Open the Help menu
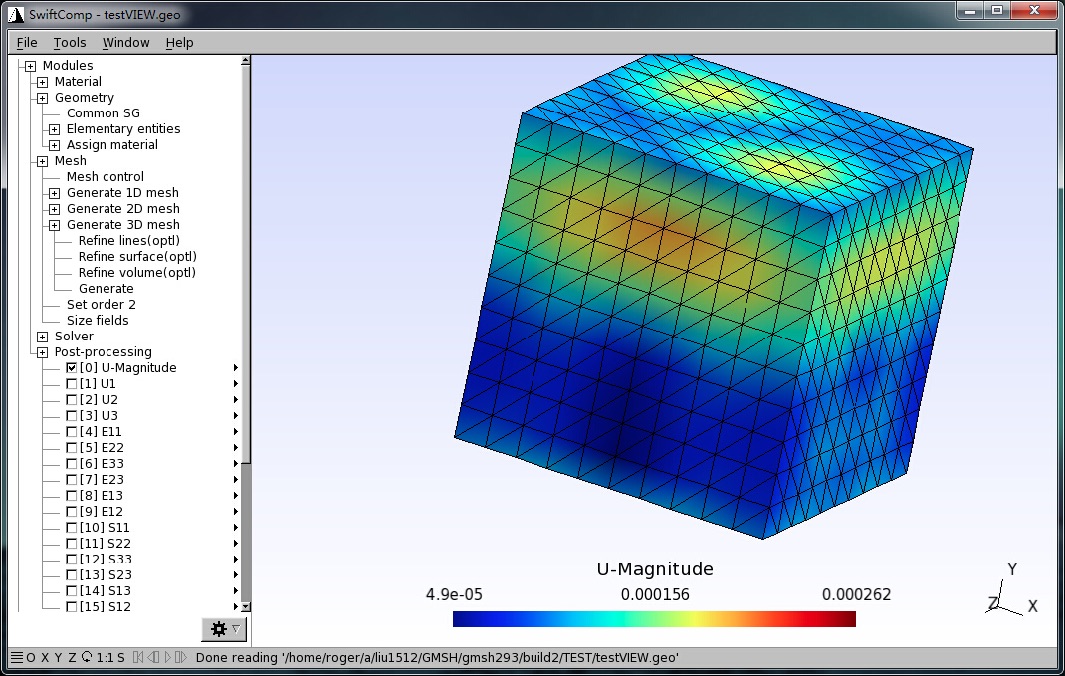 point(180,42)
